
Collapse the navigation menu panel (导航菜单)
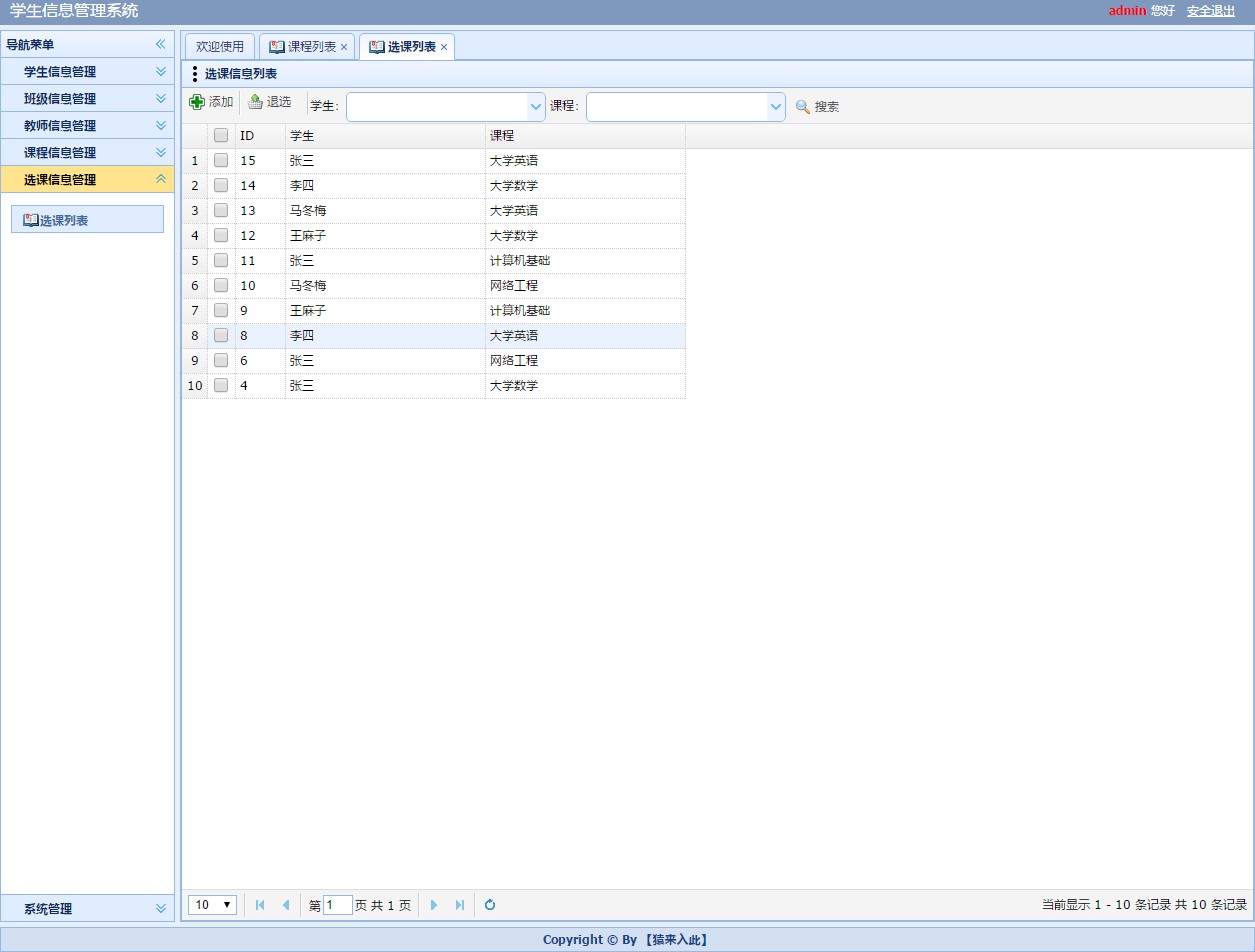coord(160,44)
